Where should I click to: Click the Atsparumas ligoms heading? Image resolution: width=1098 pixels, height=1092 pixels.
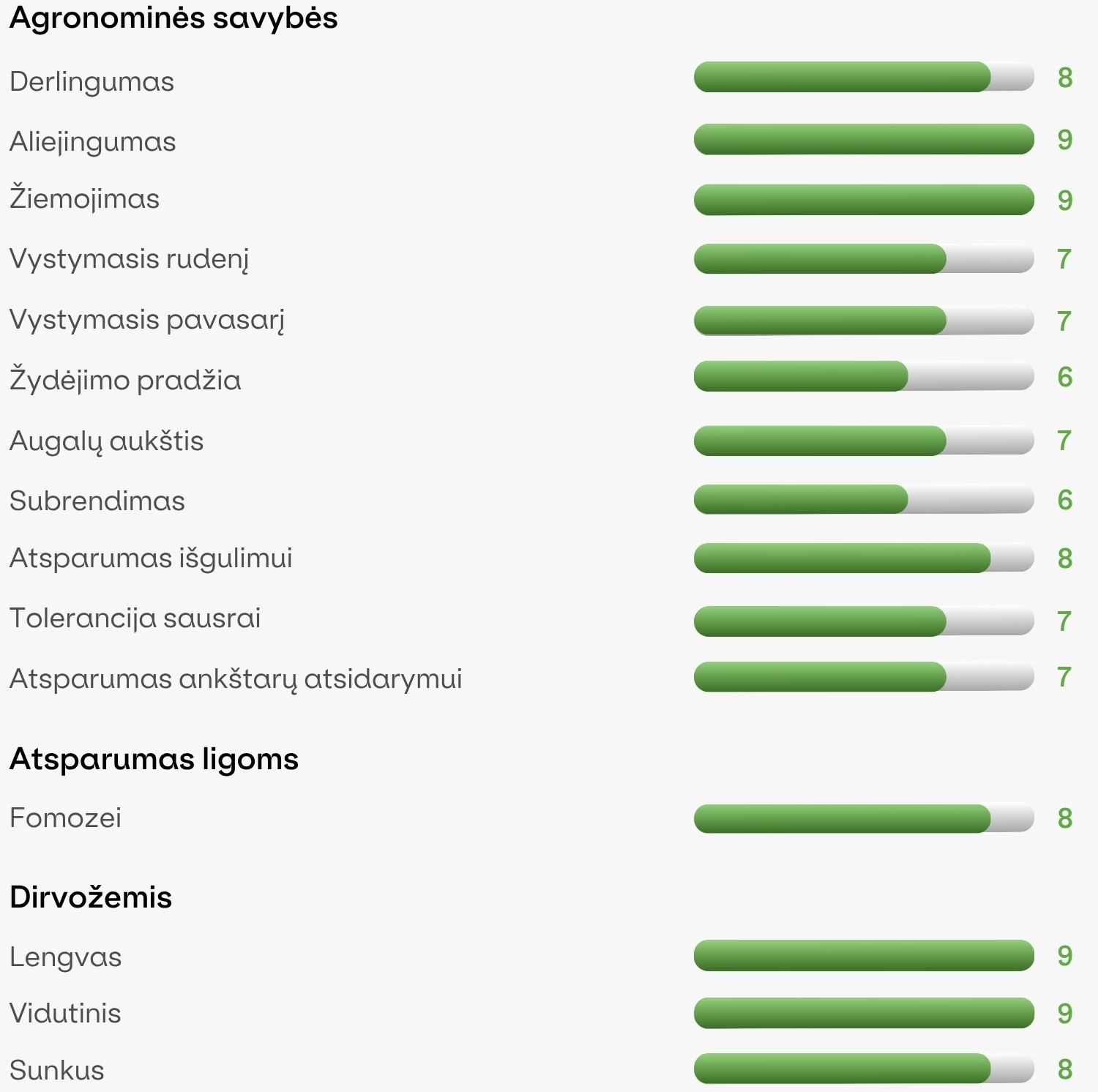tap(154, 760)
